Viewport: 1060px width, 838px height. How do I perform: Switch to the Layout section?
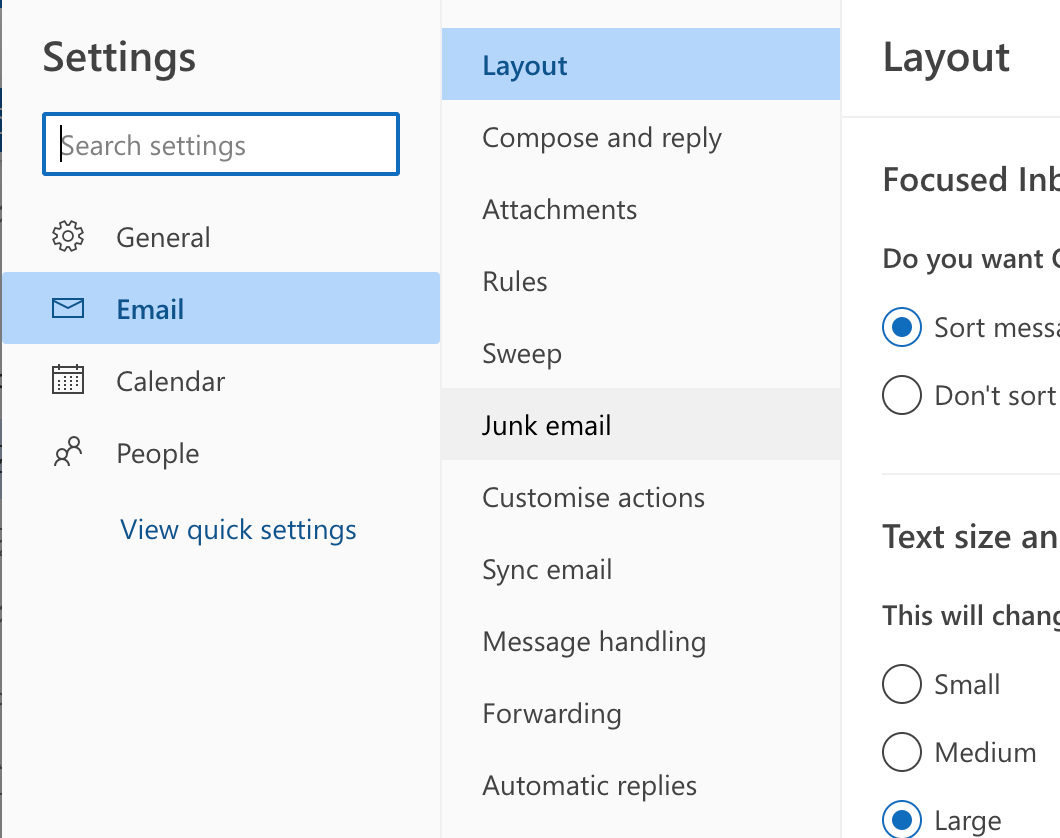pos(524,63)
